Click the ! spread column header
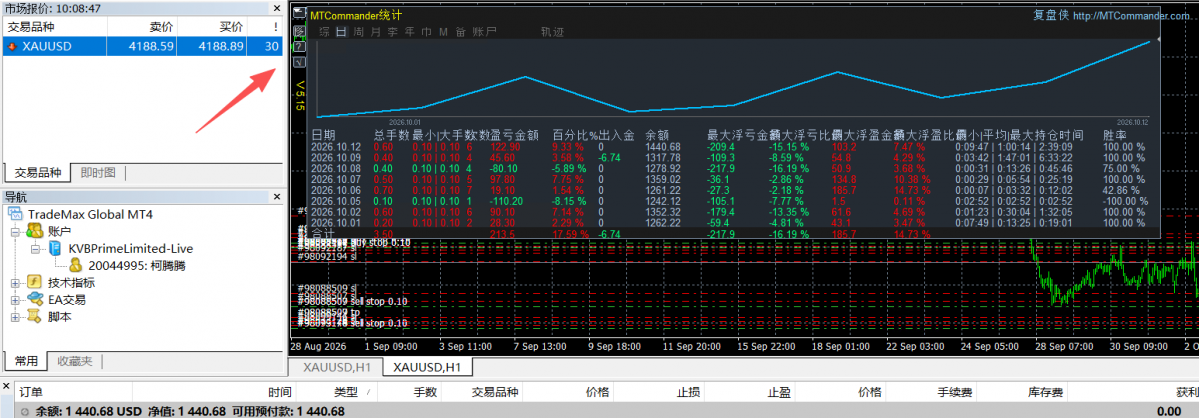 (266, 27)
